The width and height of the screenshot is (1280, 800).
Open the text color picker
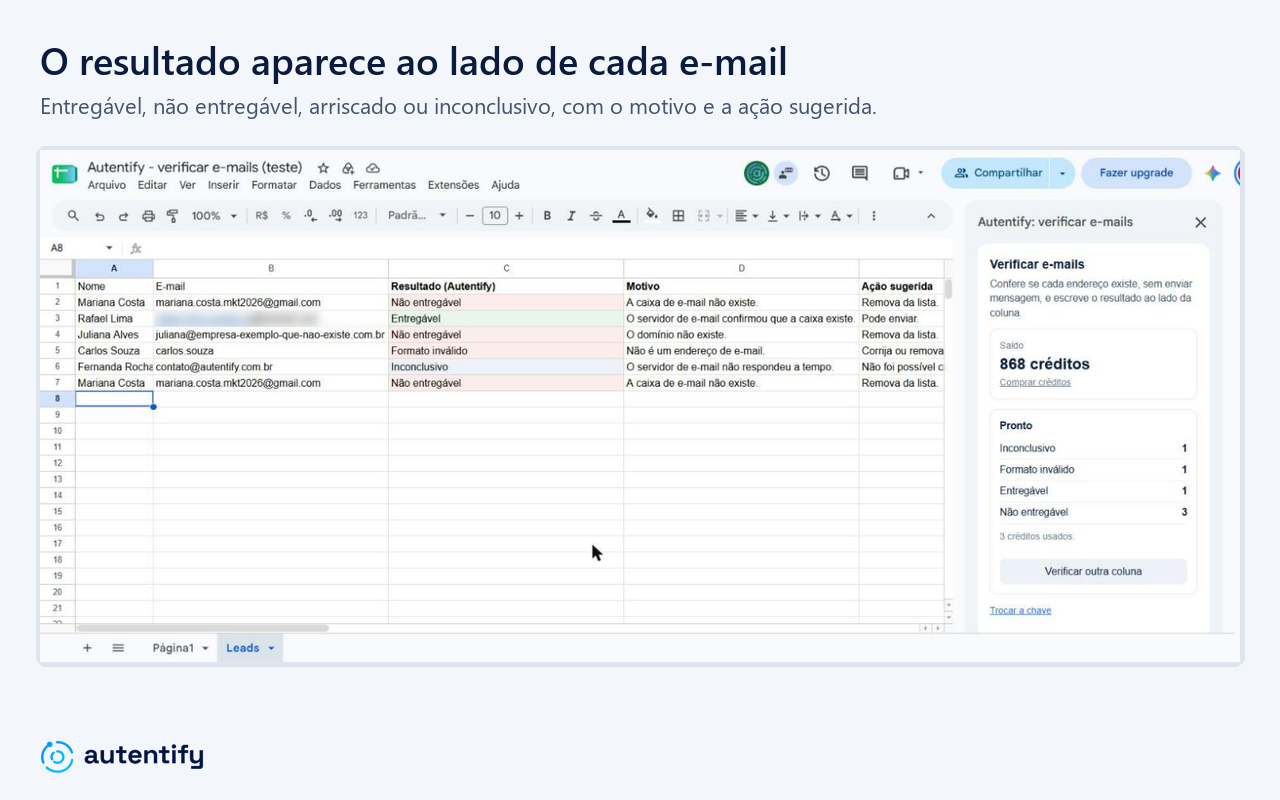point(621,215)
